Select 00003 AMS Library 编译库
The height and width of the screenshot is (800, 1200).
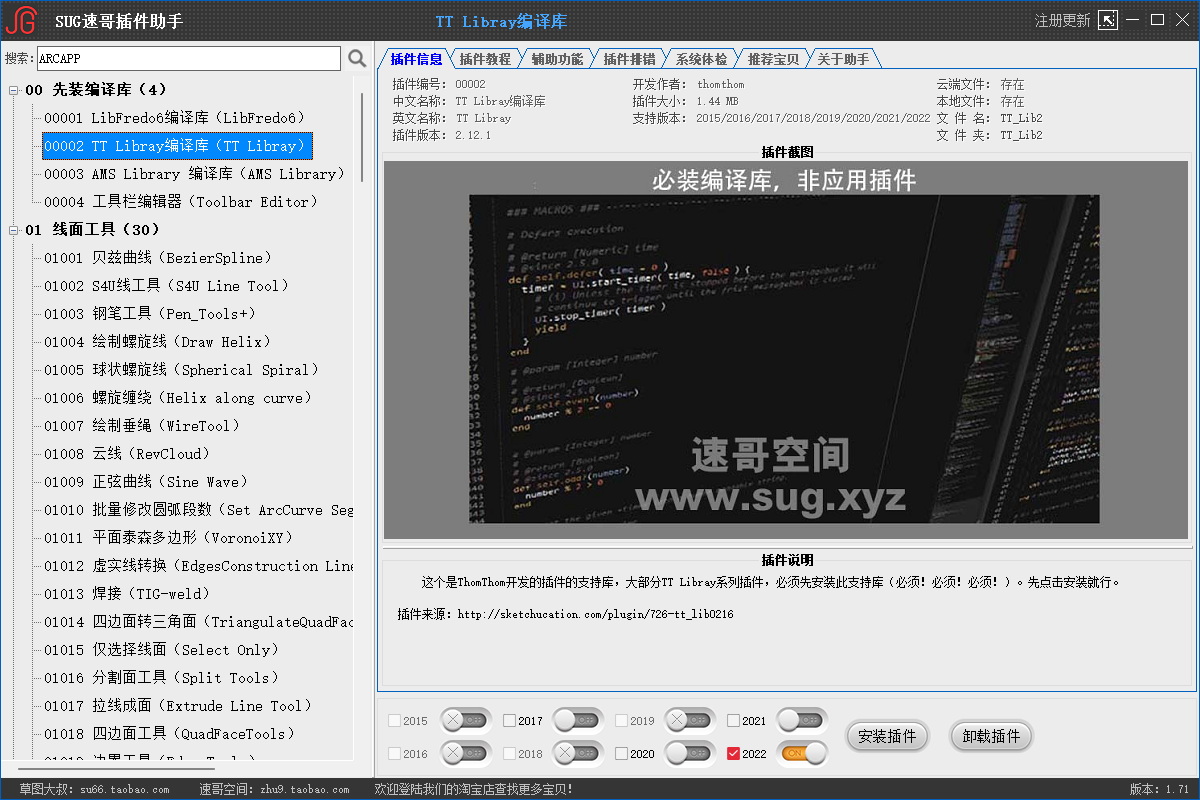[194, 174]
